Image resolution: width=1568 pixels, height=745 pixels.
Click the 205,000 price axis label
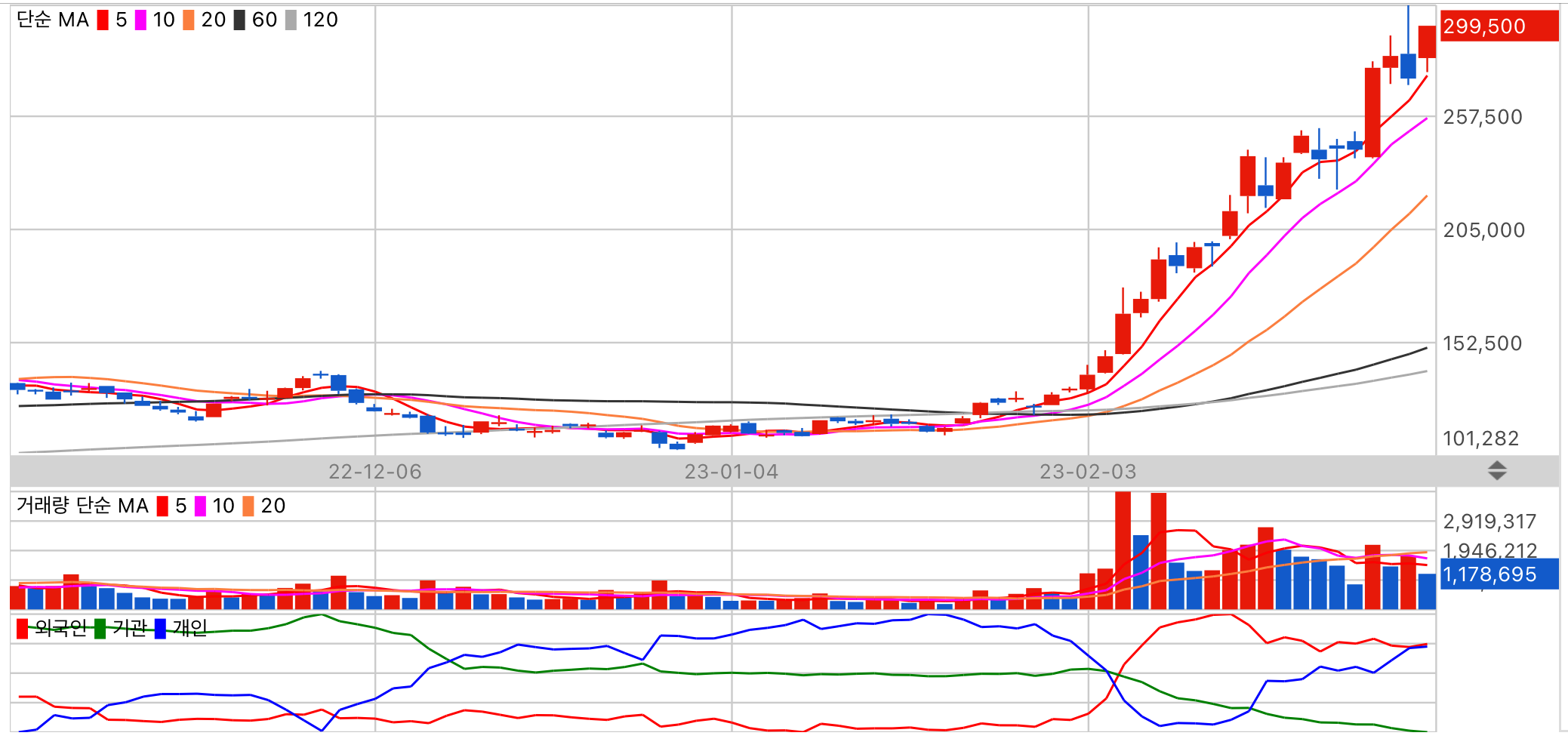pyautogui.click(x=1483, y=230)
